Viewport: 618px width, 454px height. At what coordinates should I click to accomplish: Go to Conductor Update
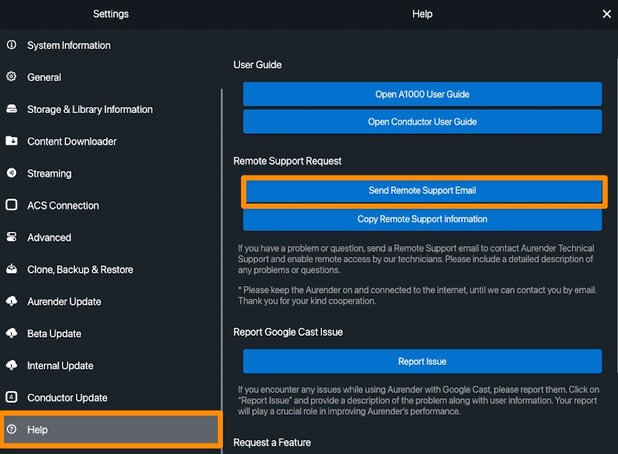[110, 398]
